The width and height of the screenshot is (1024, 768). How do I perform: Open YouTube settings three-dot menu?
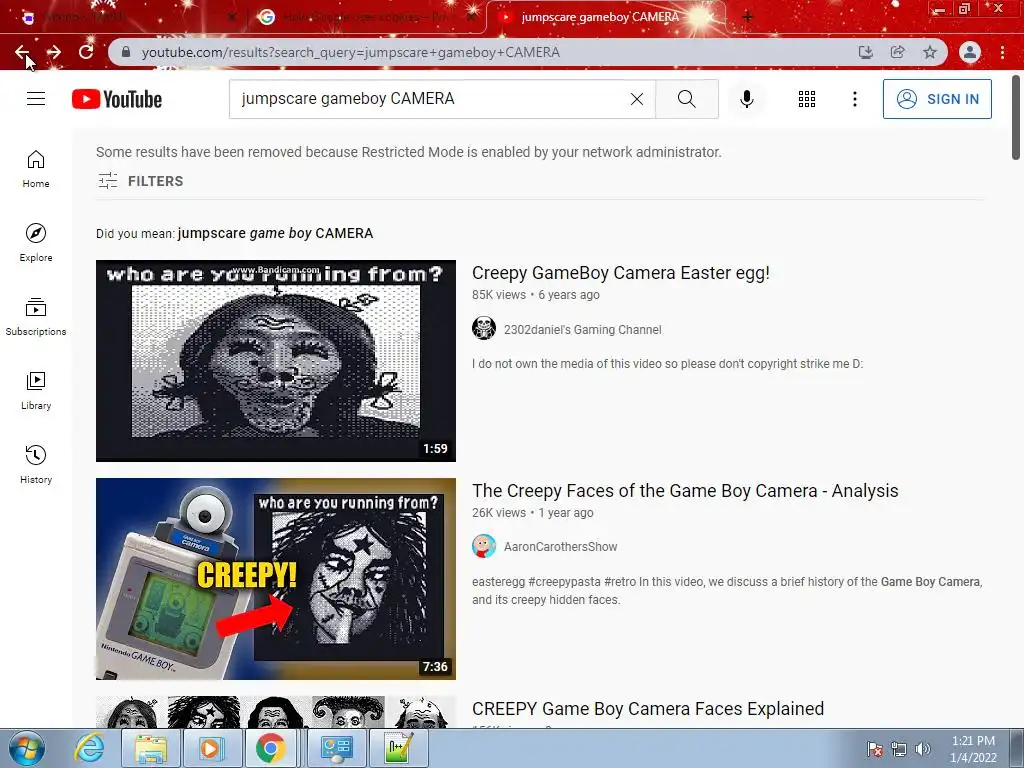[855, 99]
